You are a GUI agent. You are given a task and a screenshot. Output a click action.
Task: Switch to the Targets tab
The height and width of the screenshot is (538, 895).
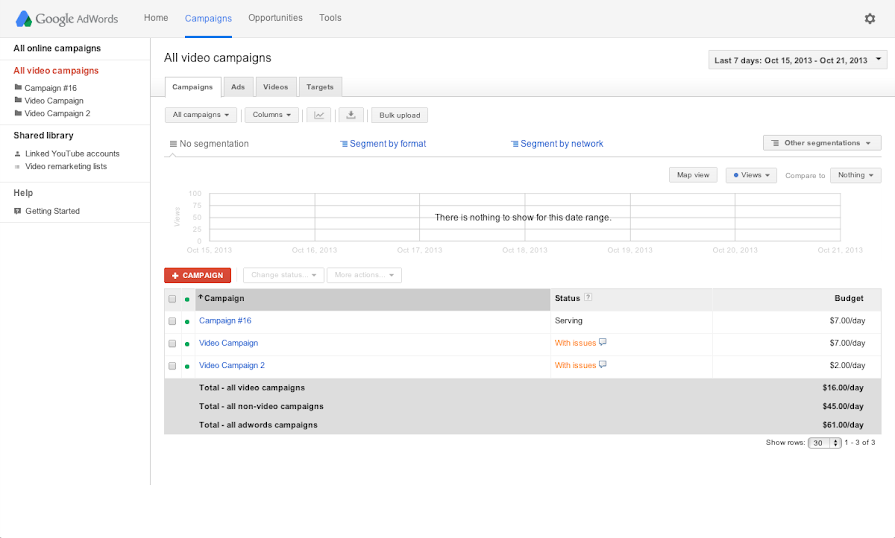320,87
